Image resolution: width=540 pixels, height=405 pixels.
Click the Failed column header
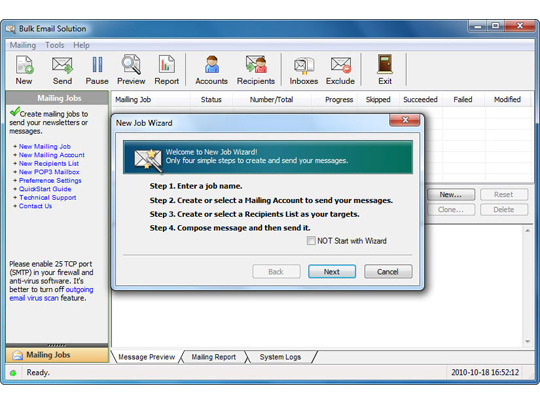click(x=463, y=100)
